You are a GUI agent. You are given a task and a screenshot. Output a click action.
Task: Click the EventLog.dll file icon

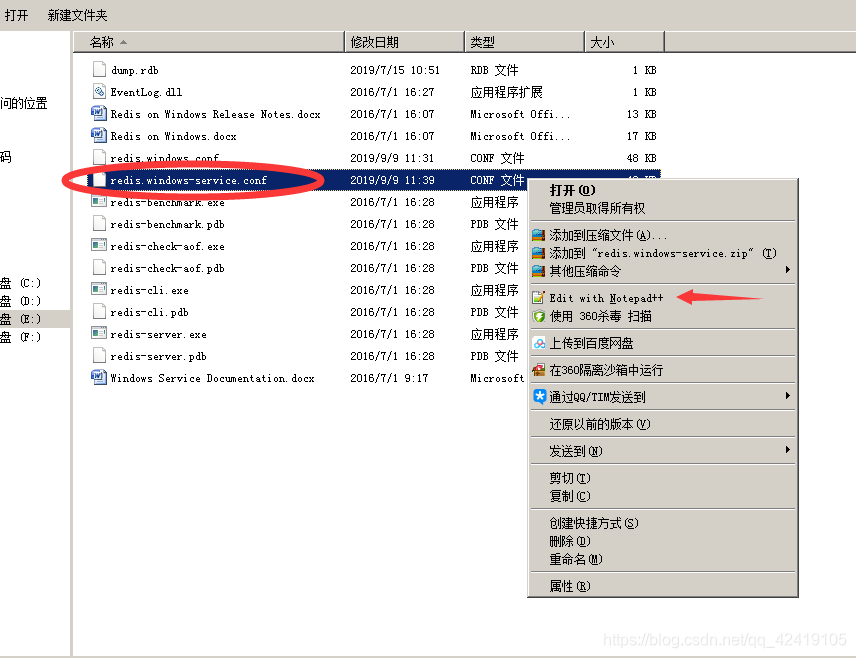click(x=99, y=91)
